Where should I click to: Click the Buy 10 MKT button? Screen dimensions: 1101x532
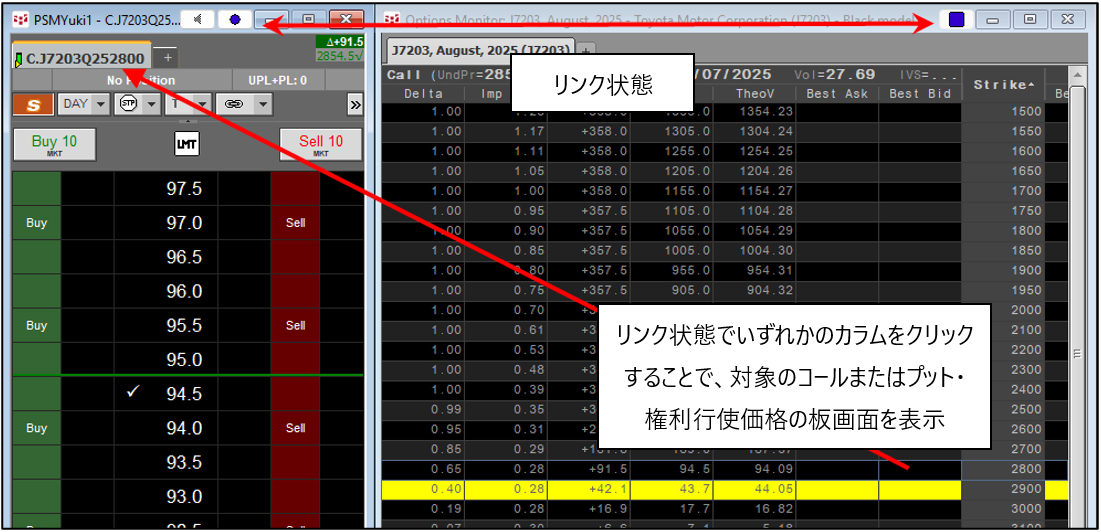point(54,144)
